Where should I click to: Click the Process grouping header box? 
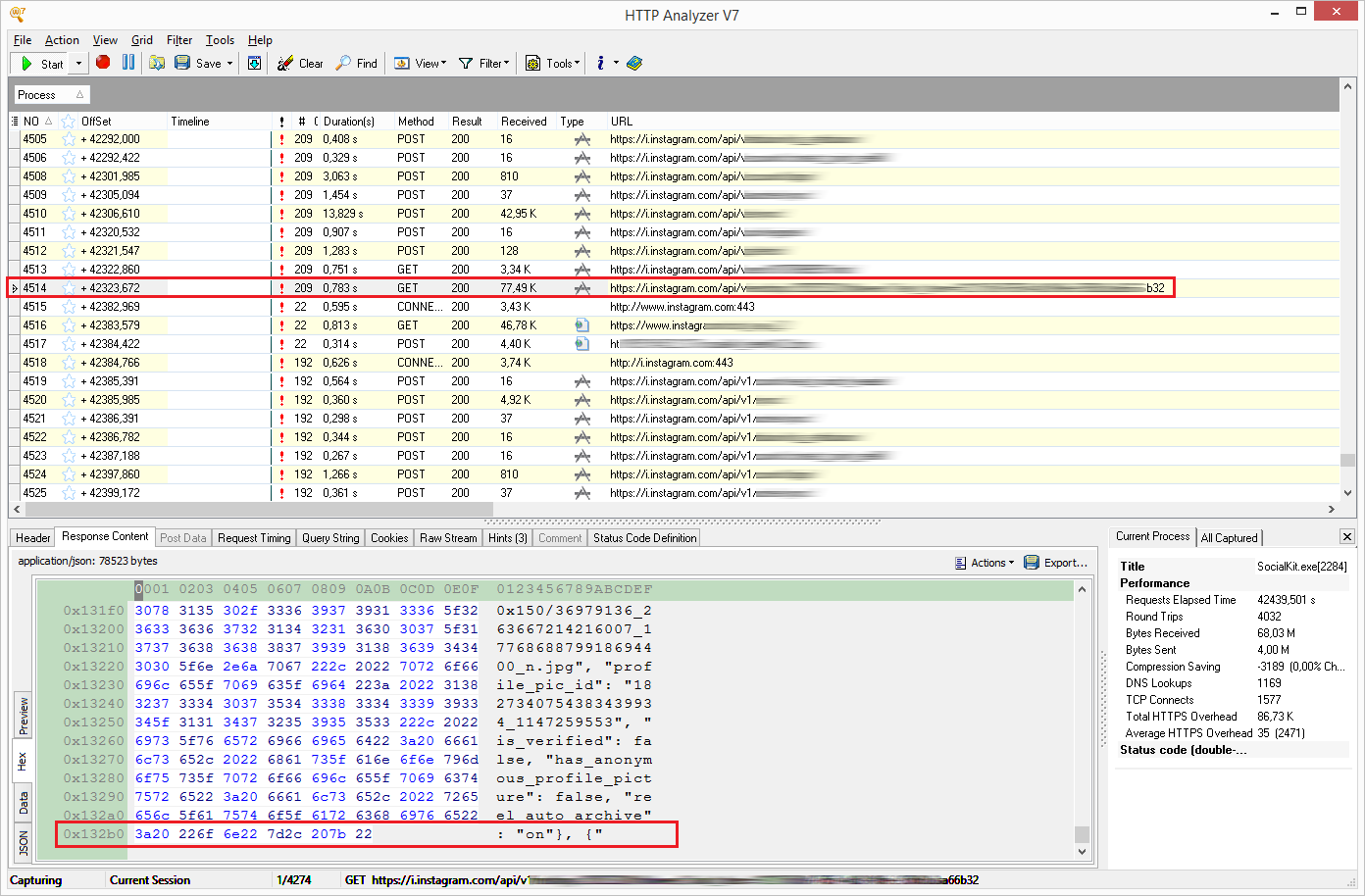point(51,95)
